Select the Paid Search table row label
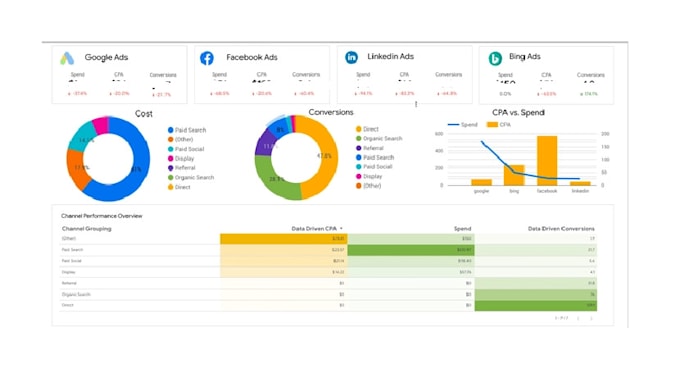680x382 pixels. coord(72,250)
